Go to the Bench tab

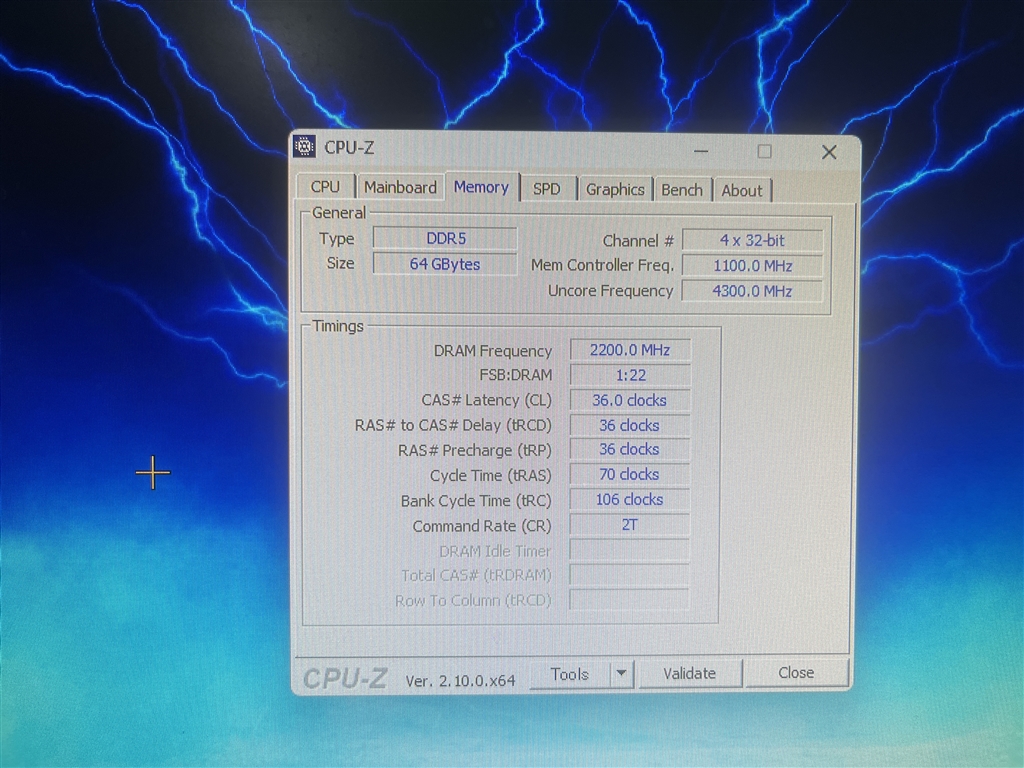[682, 190]
